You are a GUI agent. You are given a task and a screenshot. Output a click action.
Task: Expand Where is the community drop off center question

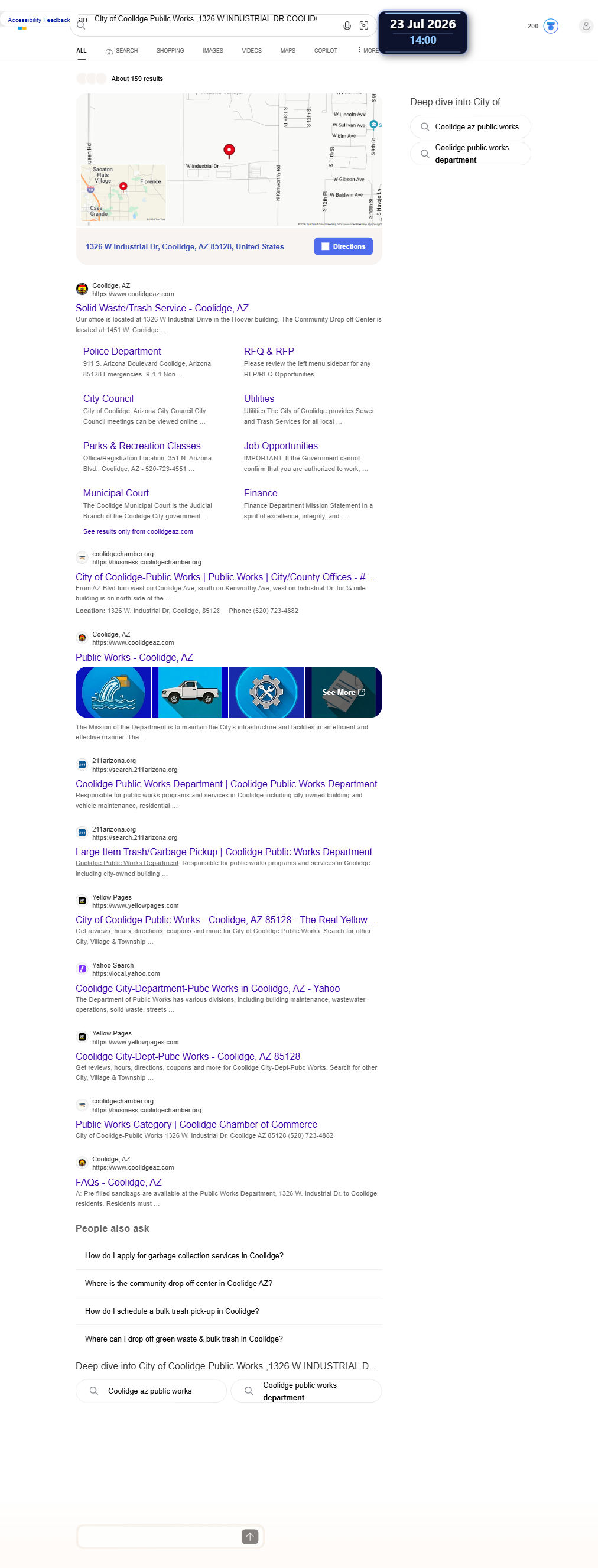229,1283
